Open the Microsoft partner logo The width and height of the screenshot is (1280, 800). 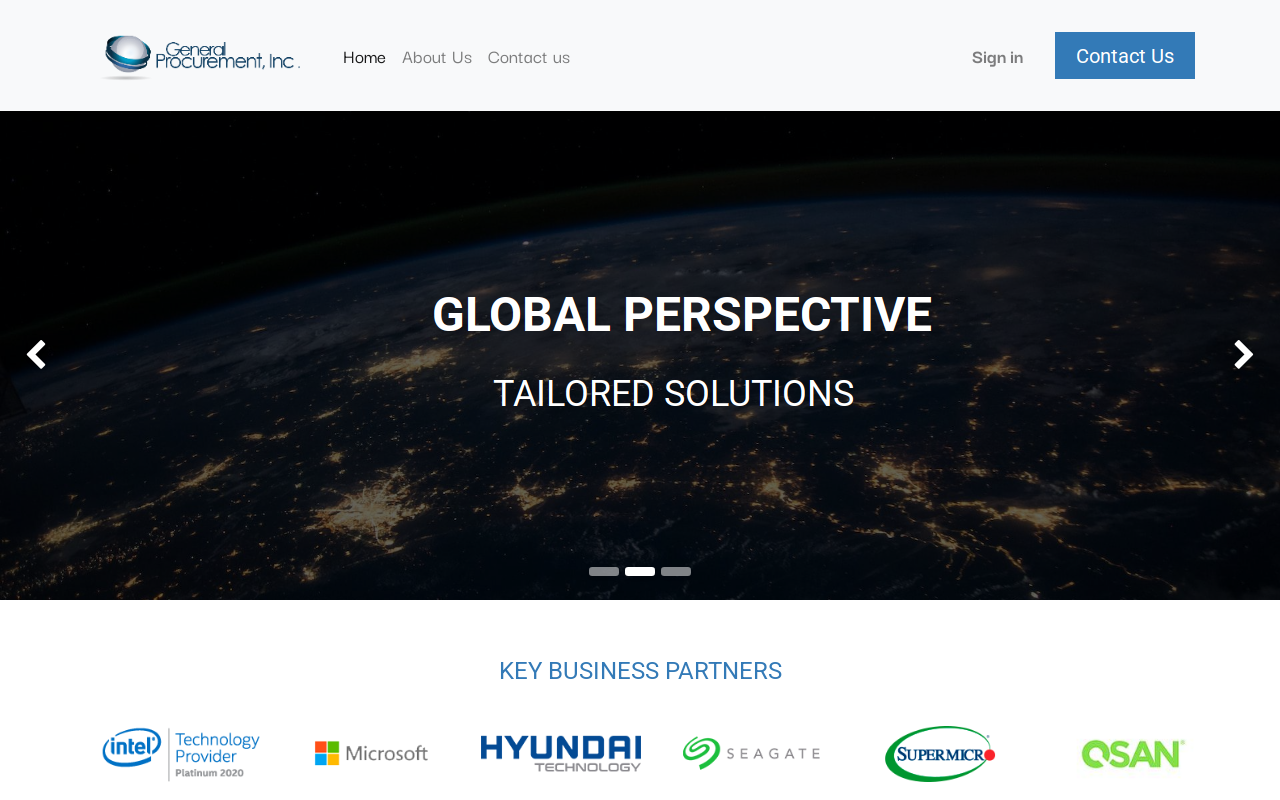pyautogui.click(x=371, y=753)
